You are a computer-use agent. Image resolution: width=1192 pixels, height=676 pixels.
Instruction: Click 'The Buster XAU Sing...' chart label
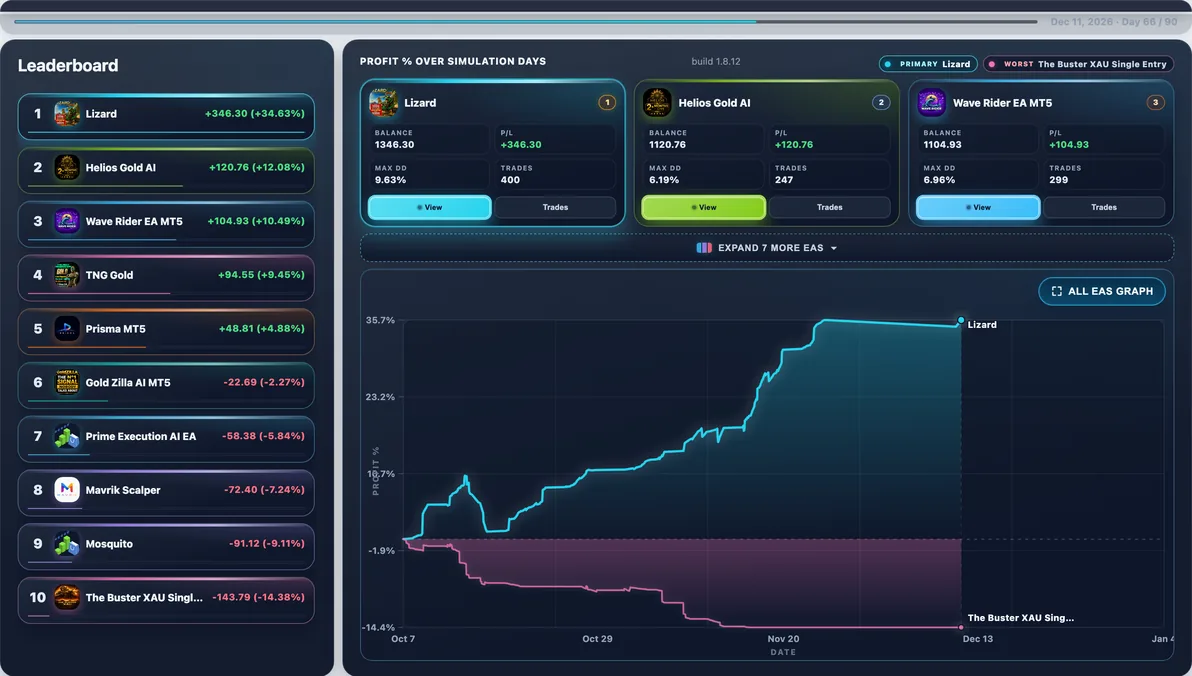click(1020, 617)
